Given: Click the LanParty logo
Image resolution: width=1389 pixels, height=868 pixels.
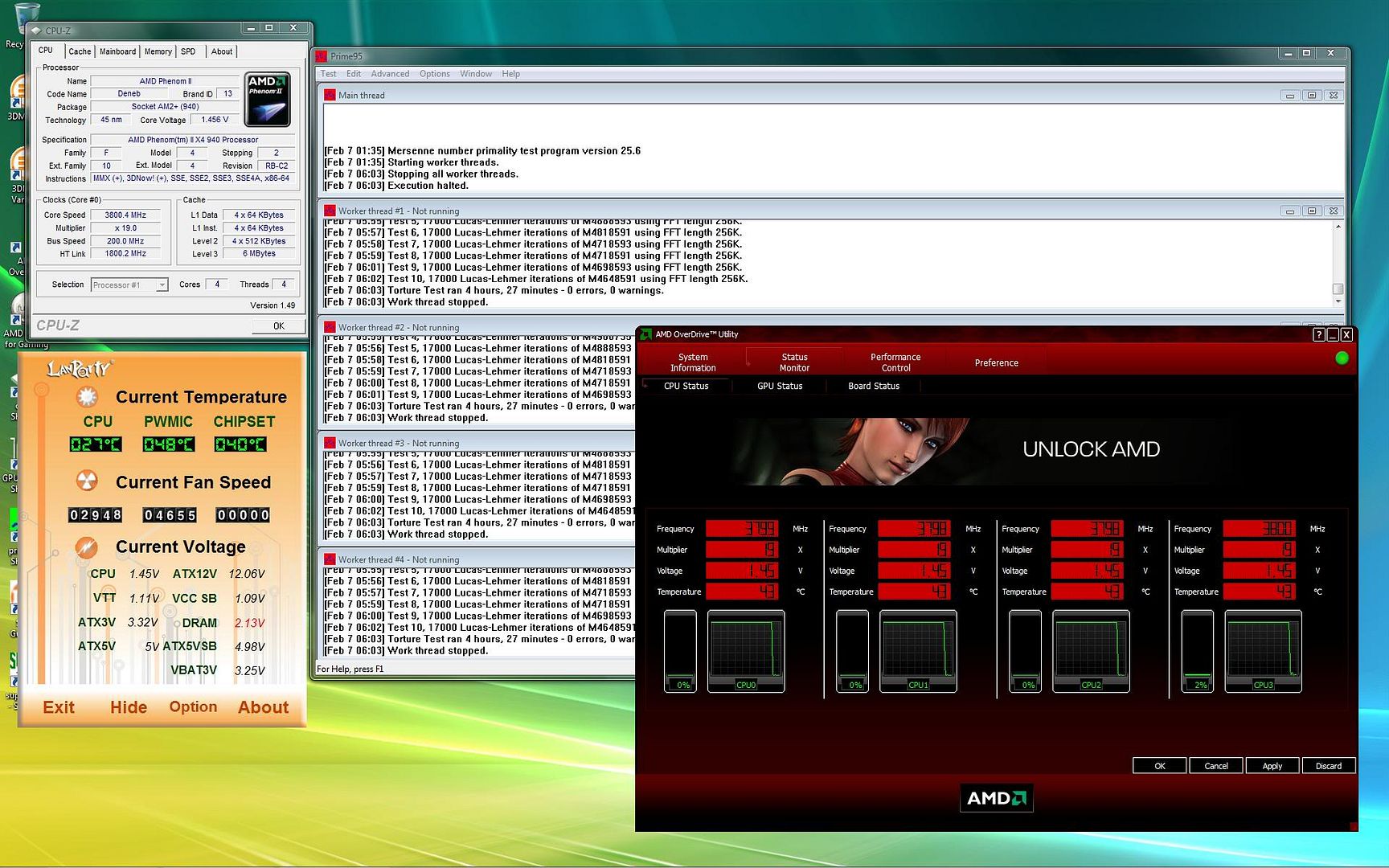Looking at the screenshot, I should coord(79,369).
